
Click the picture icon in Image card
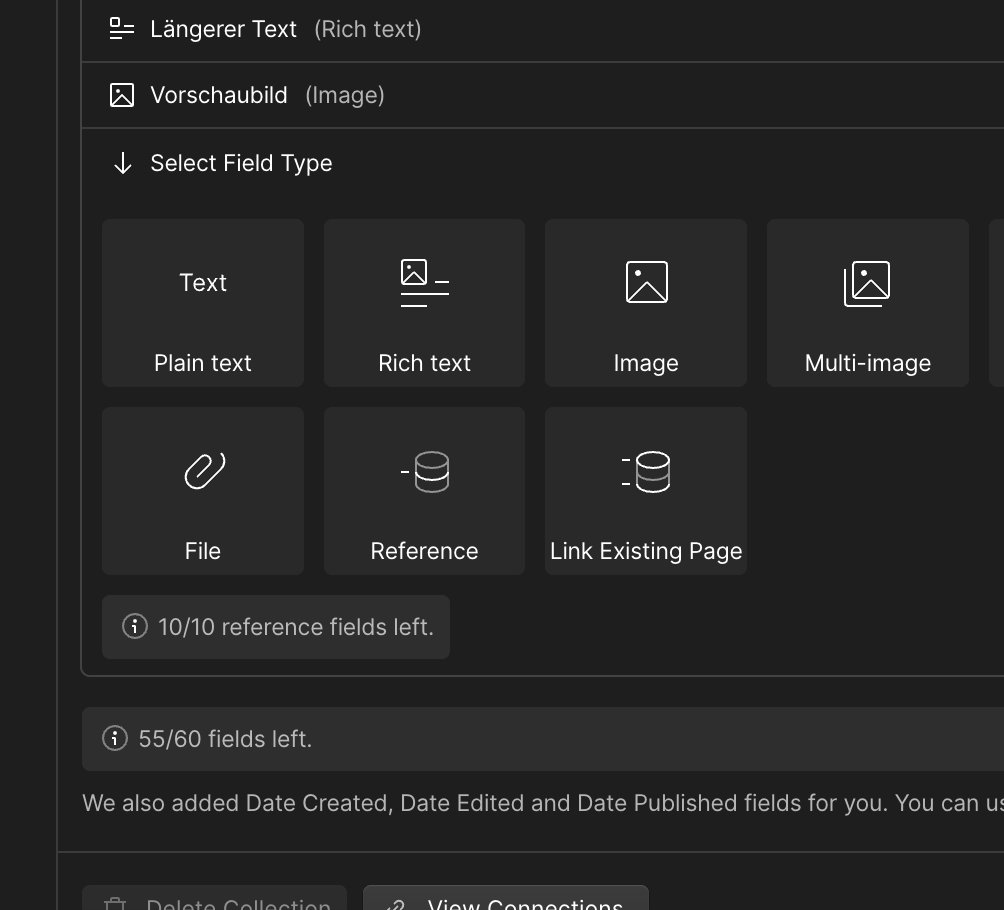647,282
